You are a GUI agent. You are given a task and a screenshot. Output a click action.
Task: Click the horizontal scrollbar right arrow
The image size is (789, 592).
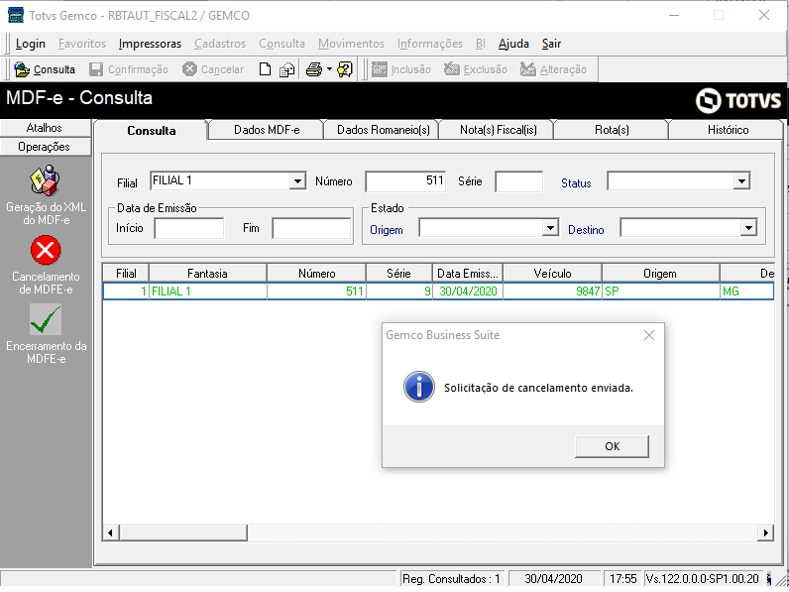coord(765,533)
